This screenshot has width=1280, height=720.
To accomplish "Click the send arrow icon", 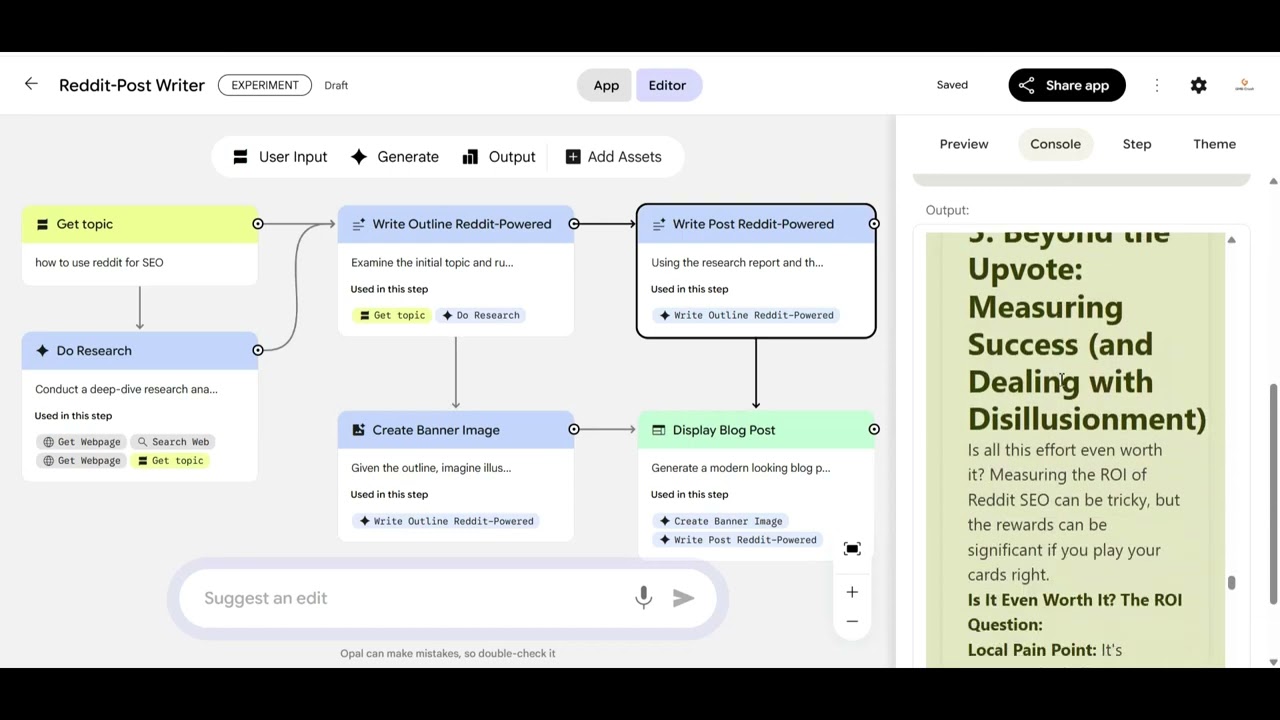I will point(684,598).
